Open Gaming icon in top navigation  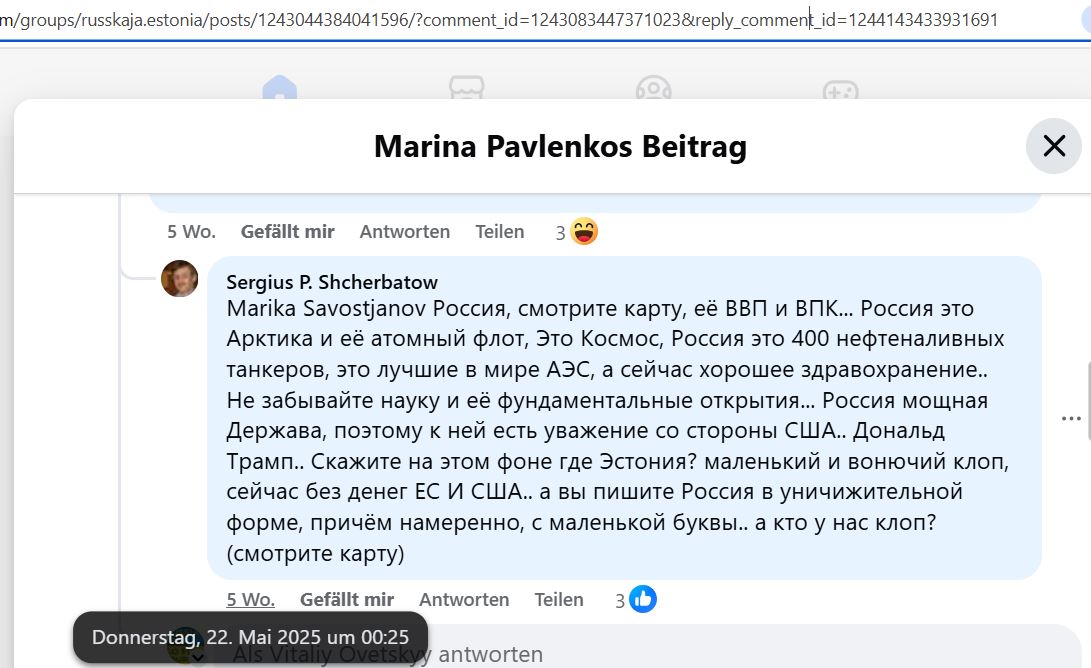click(x=841, y=89)
